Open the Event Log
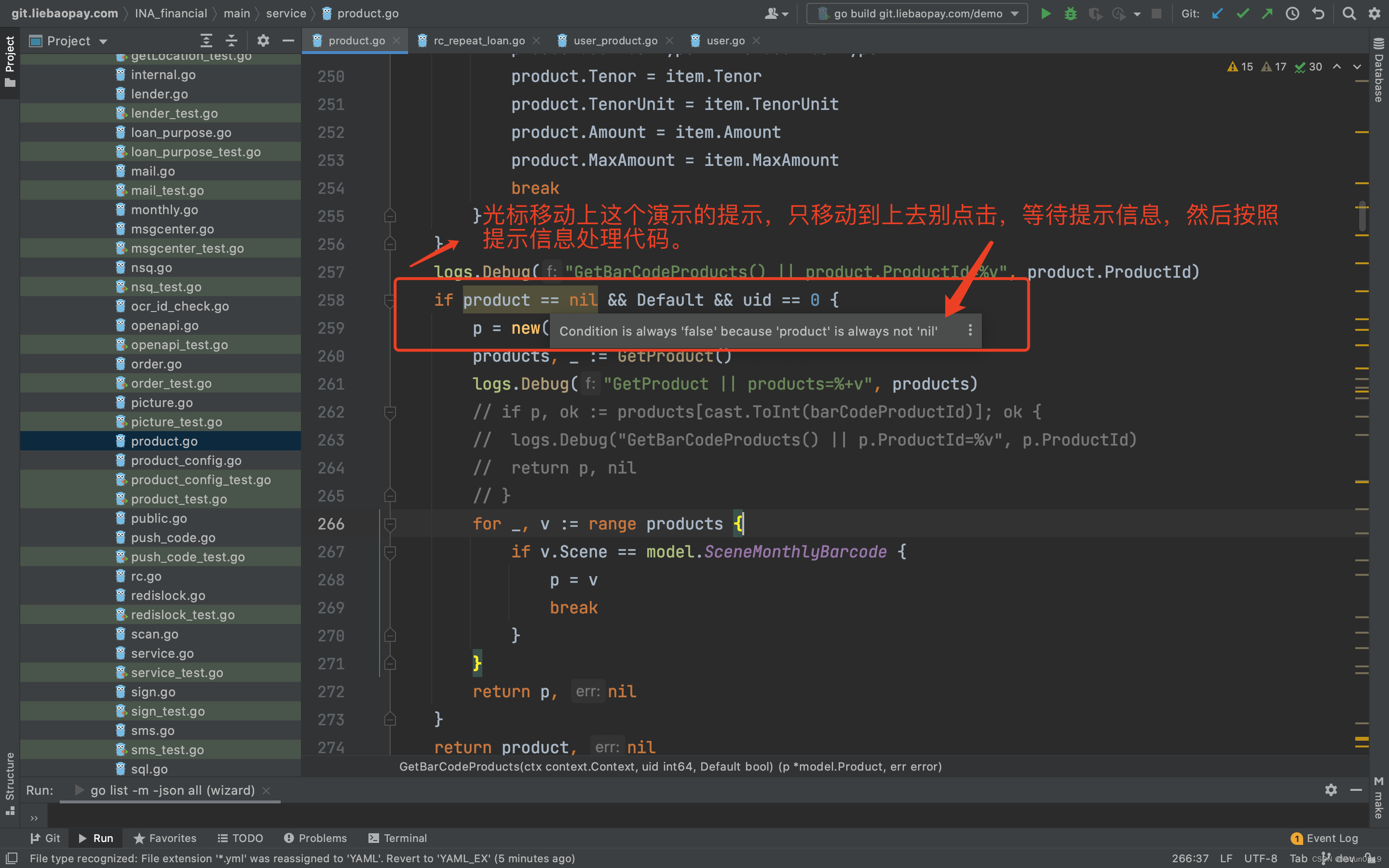 pos(1324,838)
